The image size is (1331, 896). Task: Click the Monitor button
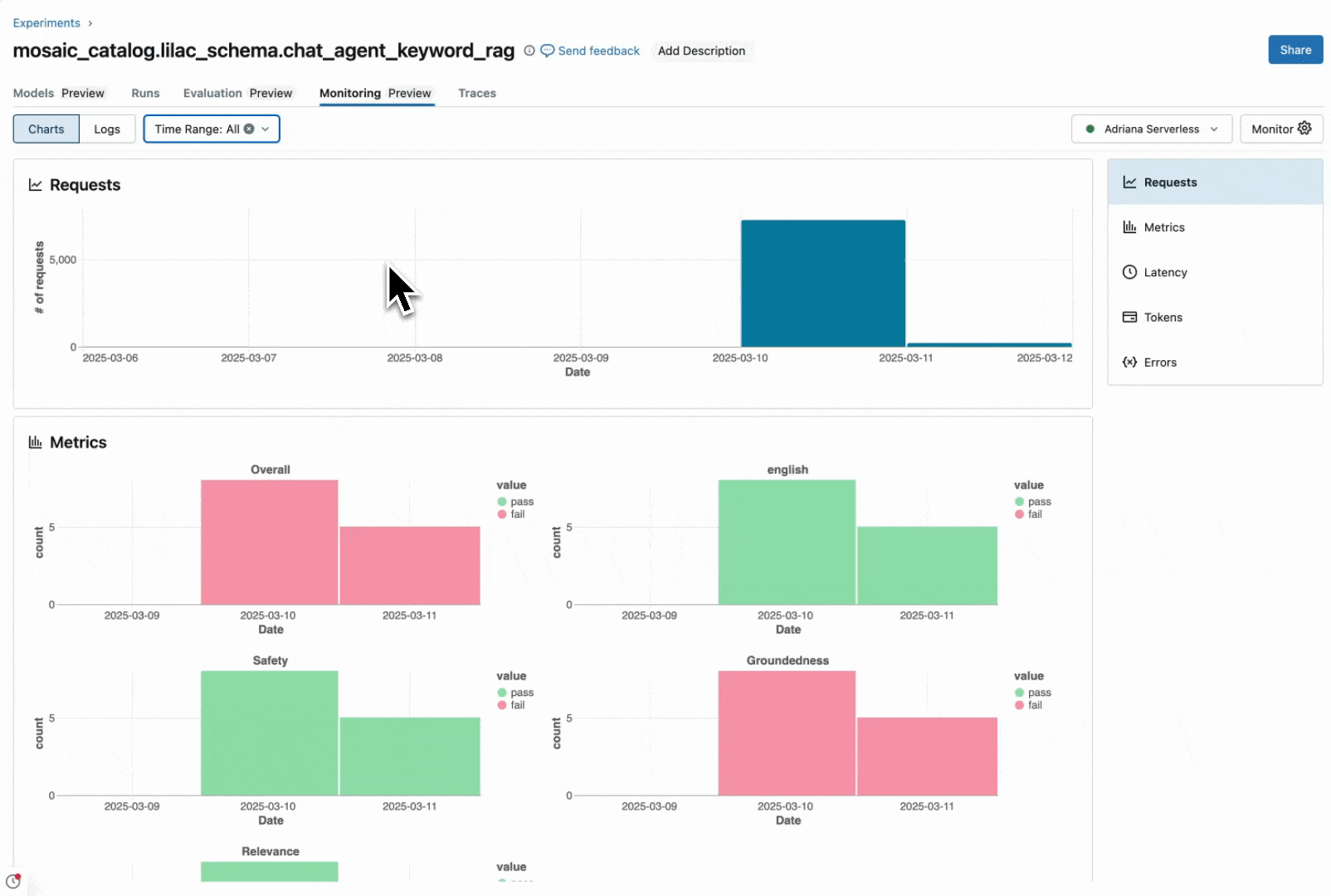(1281, 129)
